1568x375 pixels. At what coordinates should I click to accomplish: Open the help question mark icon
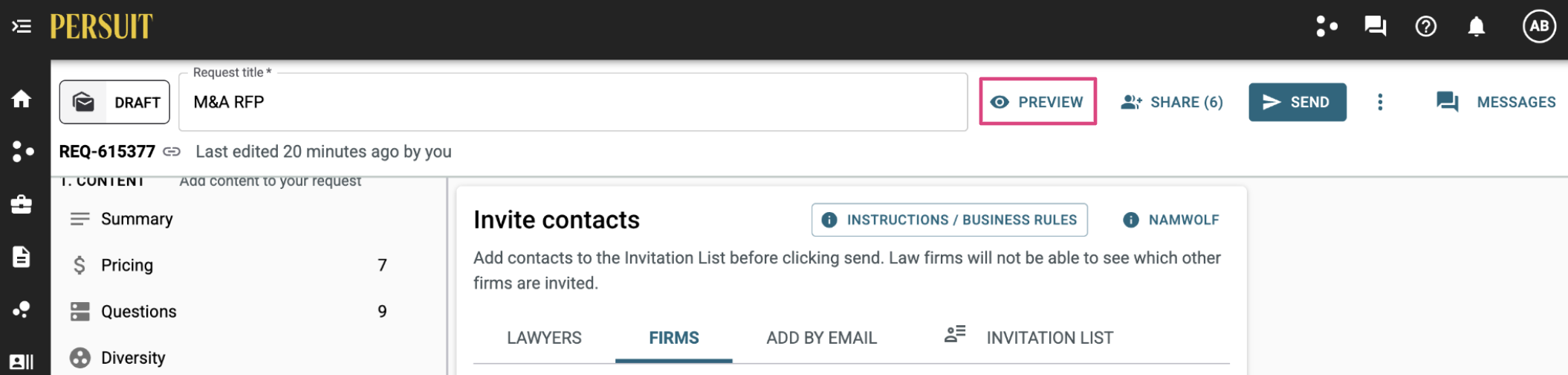pos(1425,27)
